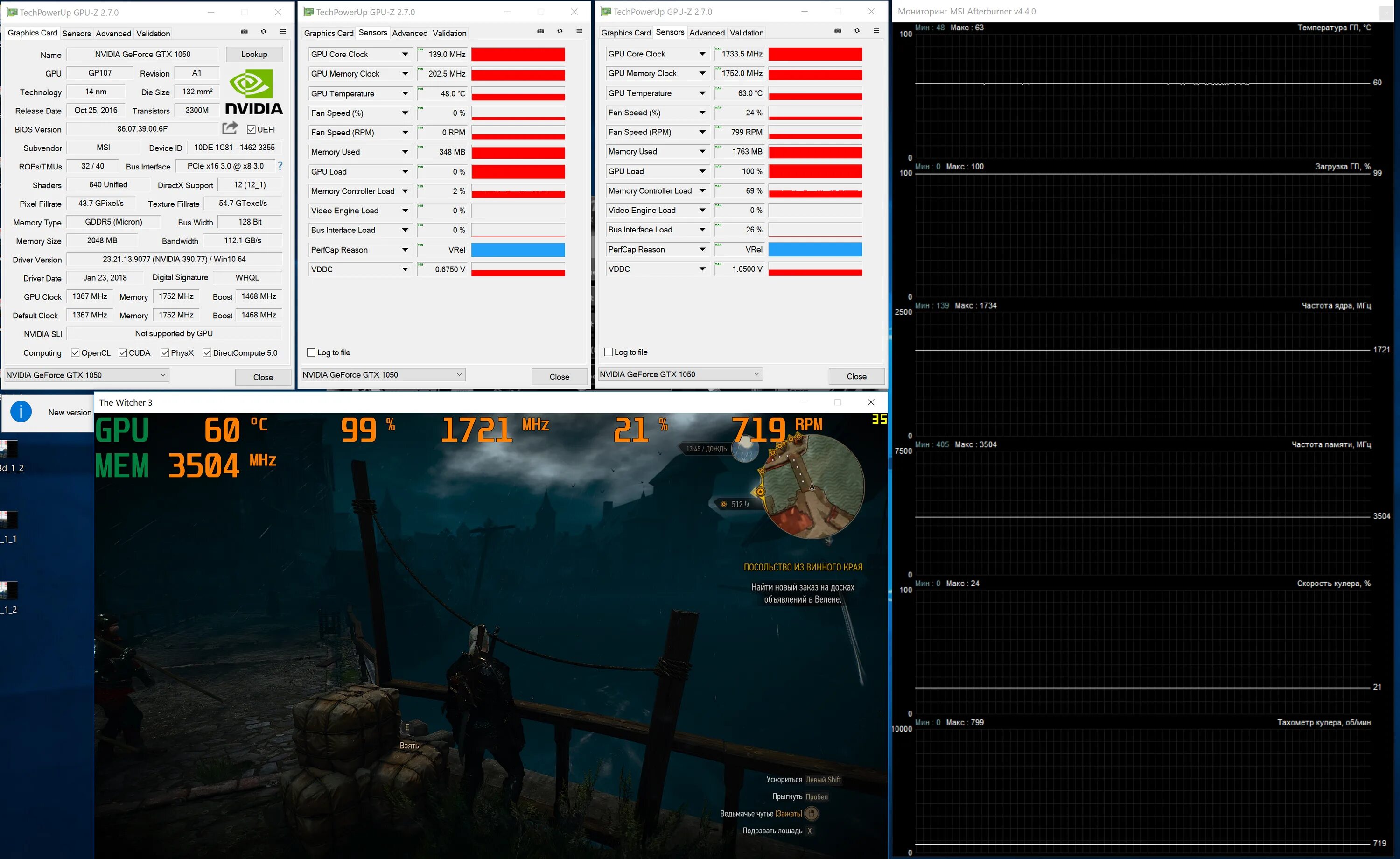The height and width of the screenshot is (859, 1400).
Task: Switch to Validation tab in left GPU-Z window
Action: tap(154, 34)
